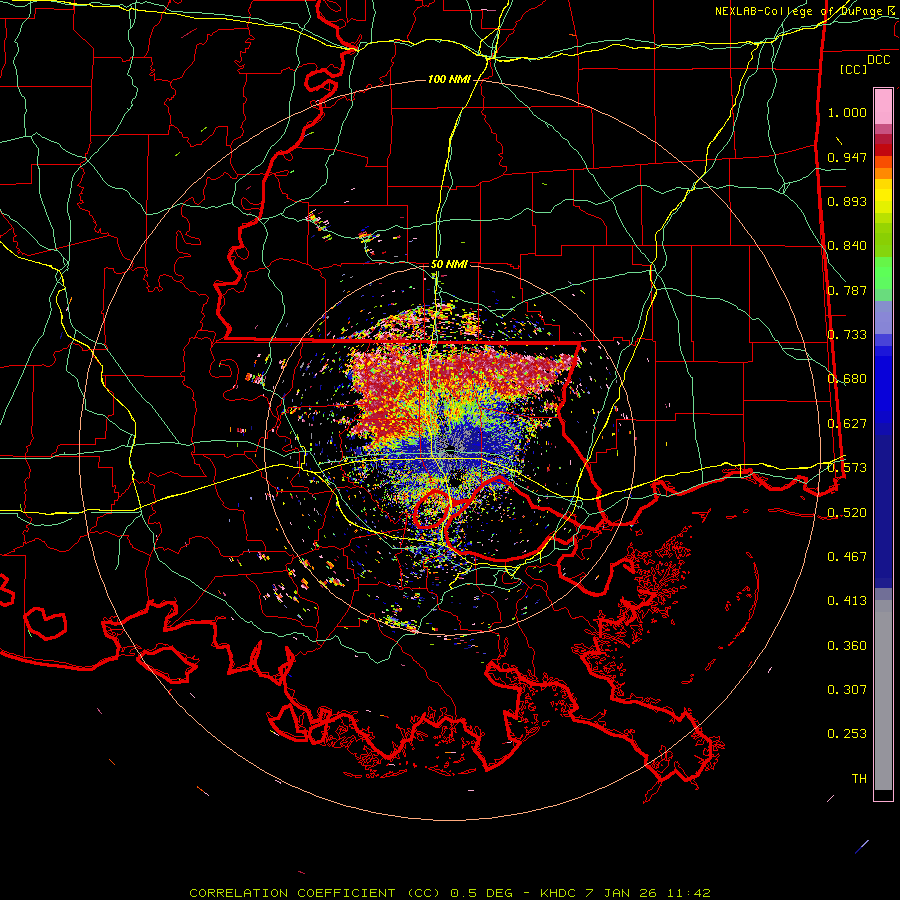The height and width of the screenshot is (900, 900).
Task: Click the 0.307 legend value
Action: click(x=847, y=690)
